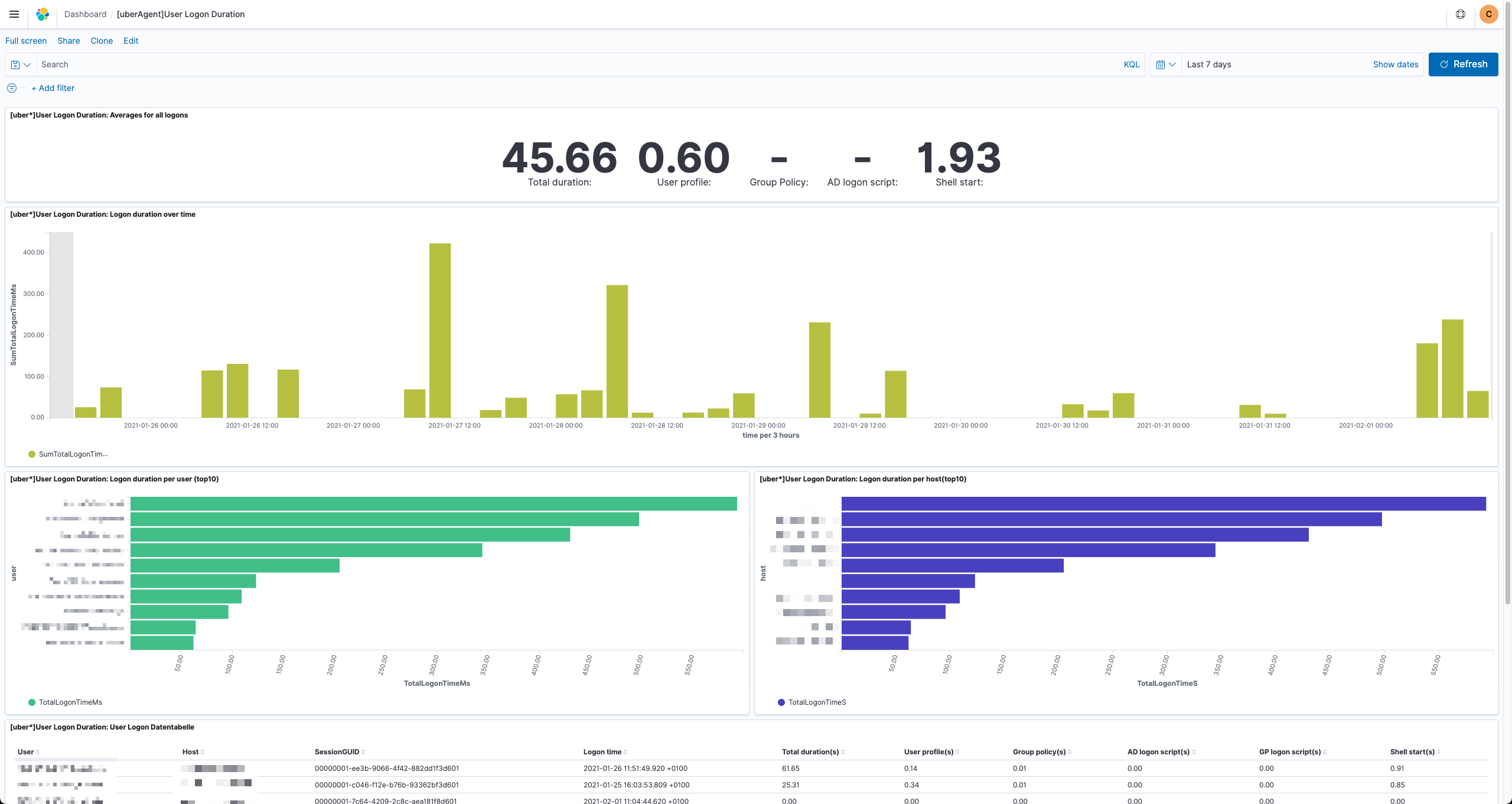Open the calendar quick date menu
The width and height of the screenshot is (1512, 804).
[1165, 64]
